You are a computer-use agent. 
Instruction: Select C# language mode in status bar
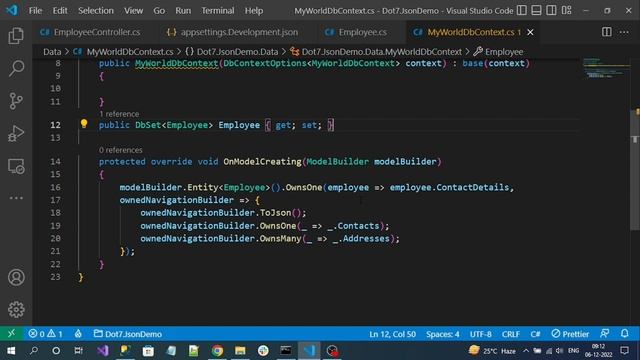pos(535,334)
